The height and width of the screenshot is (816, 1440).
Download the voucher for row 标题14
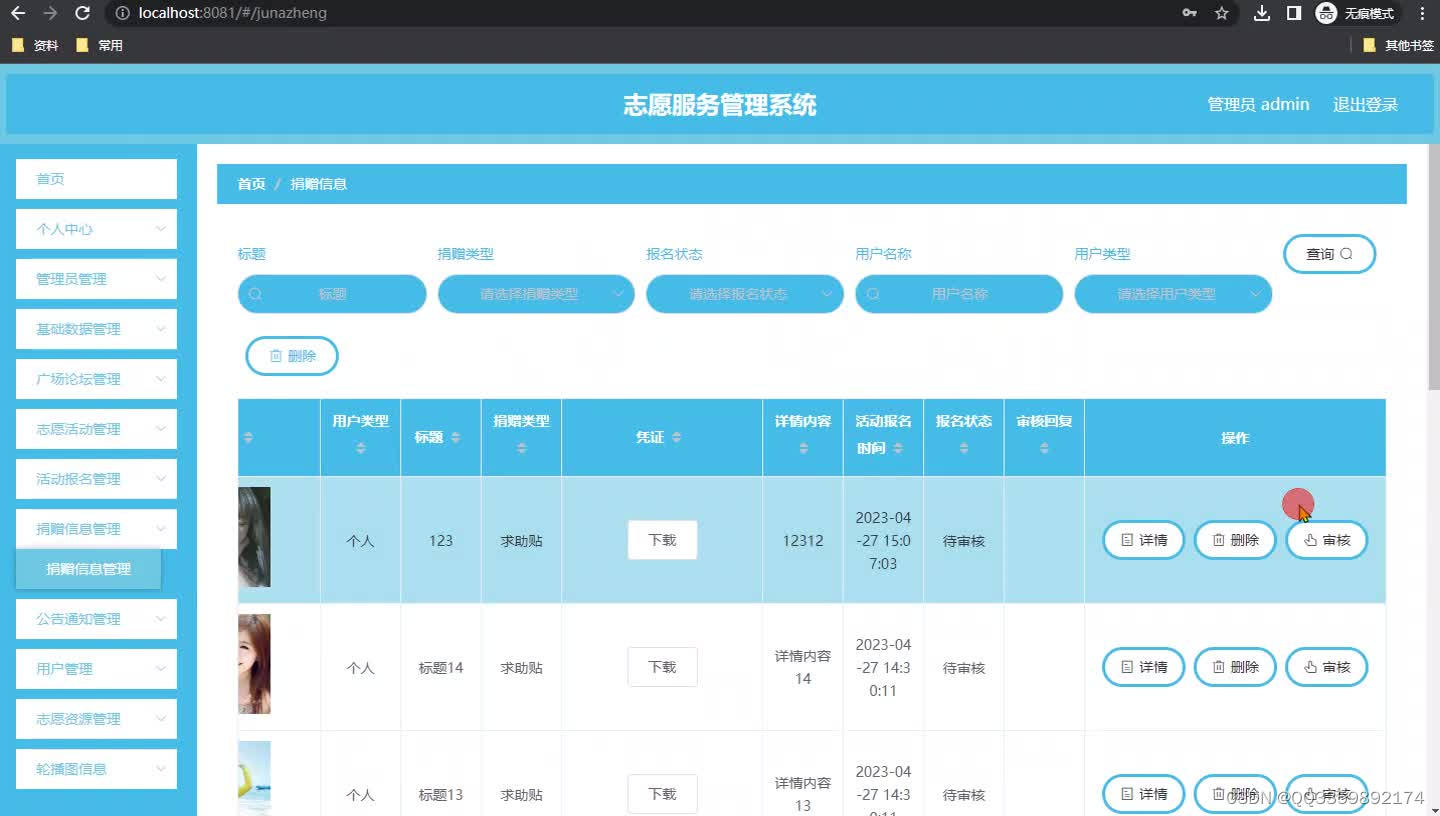[662, 667]
